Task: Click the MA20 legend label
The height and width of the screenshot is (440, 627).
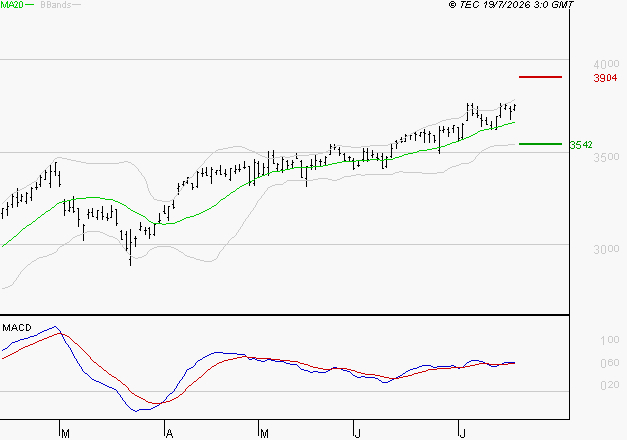Action: coord(12,5)
